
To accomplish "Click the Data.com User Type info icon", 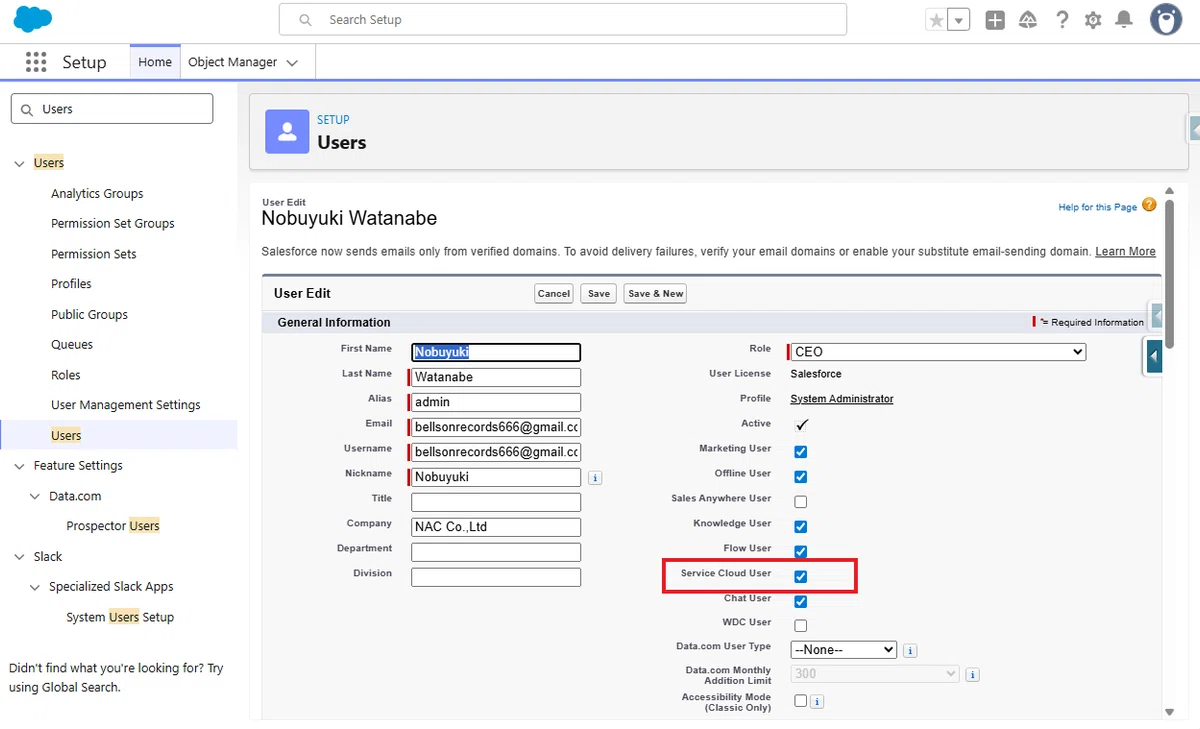I will coord(910,651).
